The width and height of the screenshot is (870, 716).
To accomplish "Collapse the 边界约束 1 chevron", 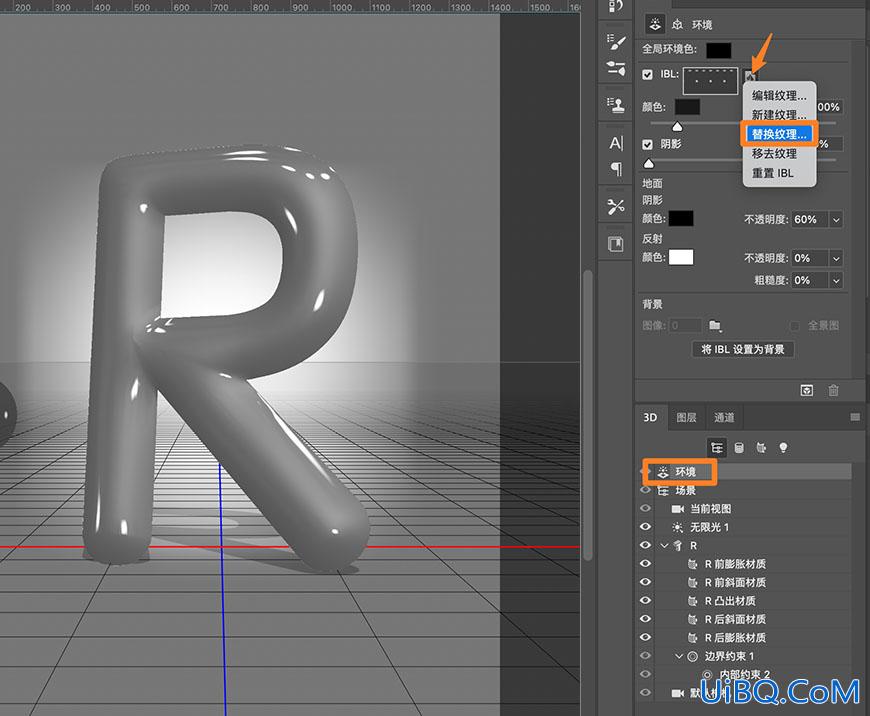I will [679, 657].
